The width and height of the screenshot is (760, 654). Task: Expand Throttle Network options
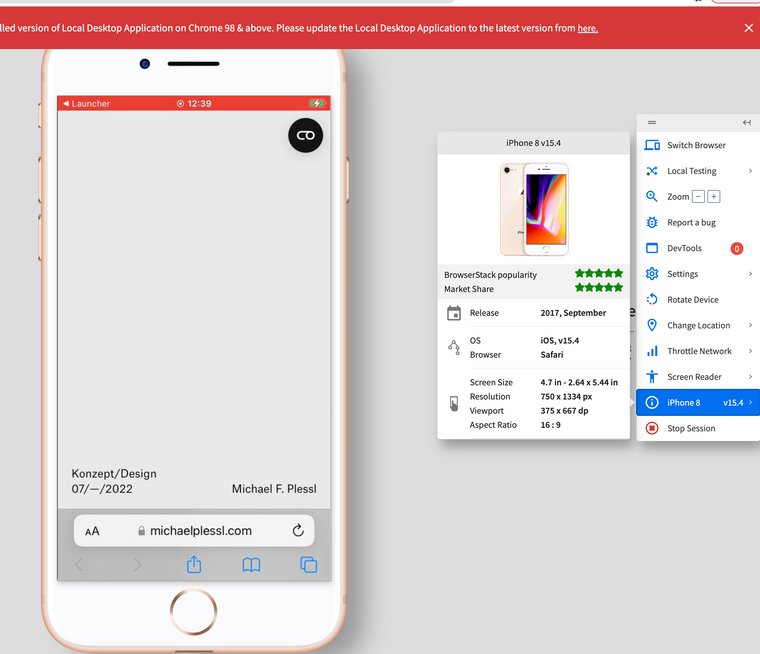click(x=750, y=352)
